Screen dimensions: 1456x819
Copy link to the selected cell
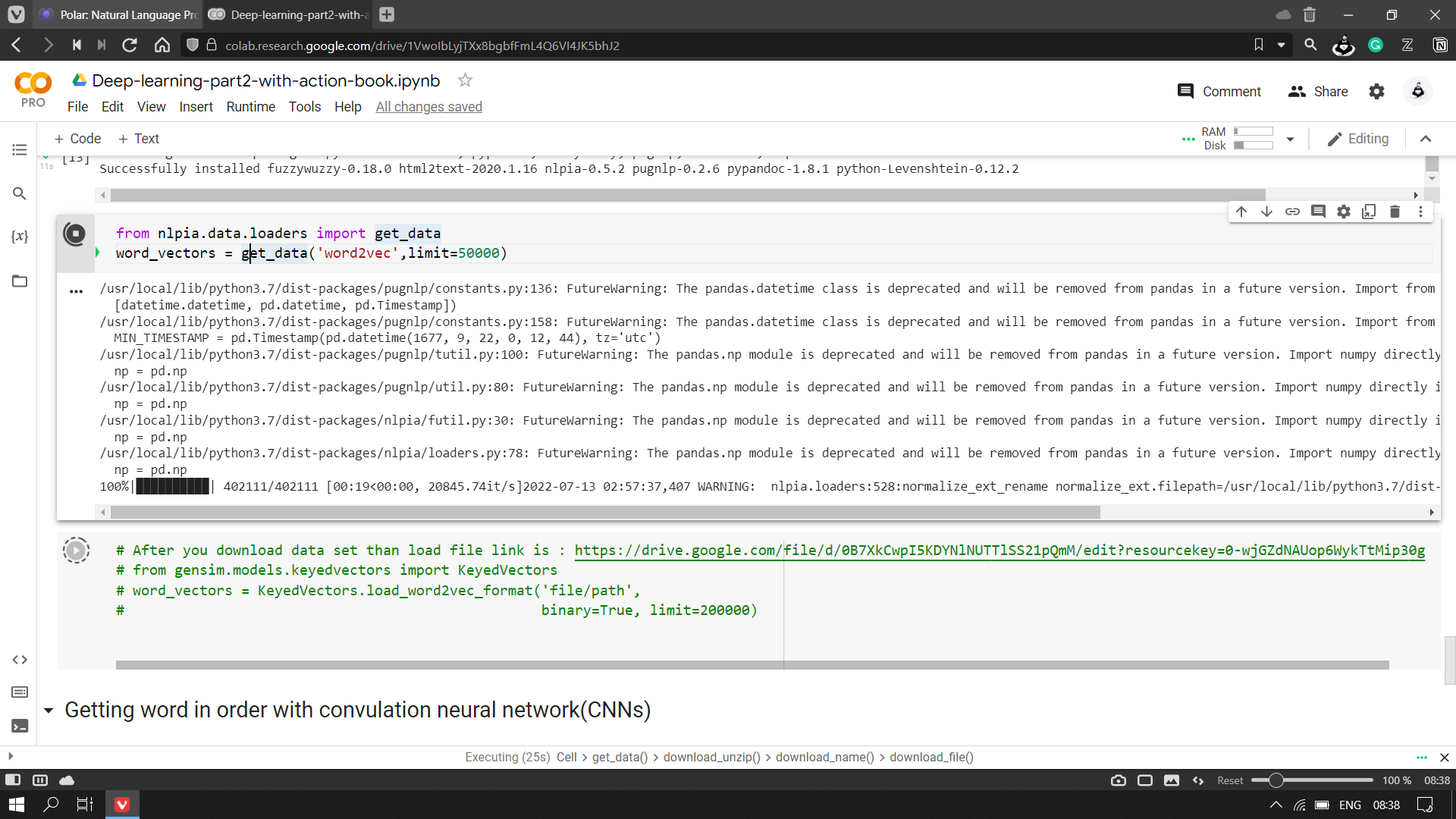[x=1292, y=212]
